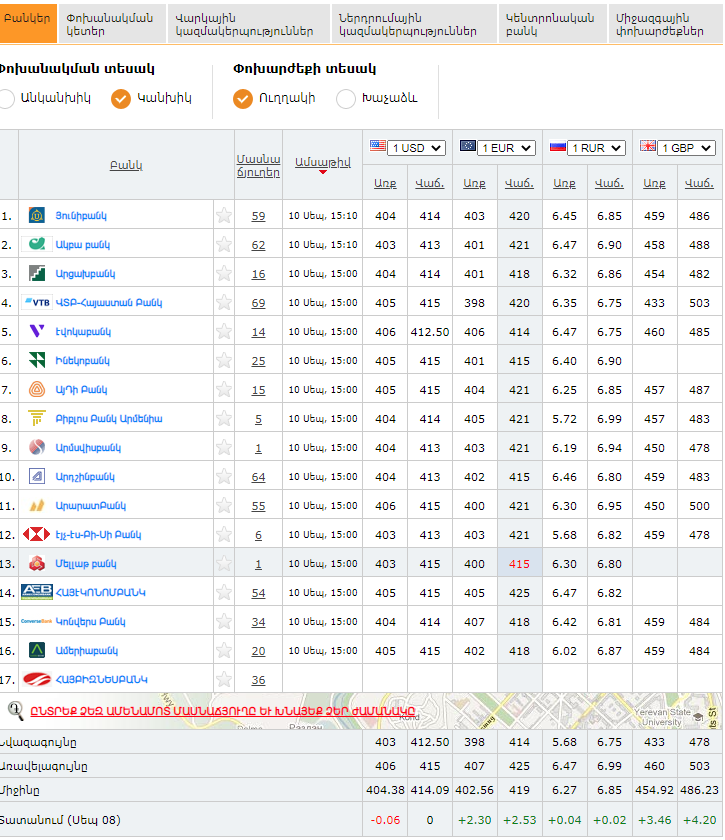Screen dimensions: 725x840
Task: Open the Էվոկաբանկ bank page link
Action: tap(83, 331)
